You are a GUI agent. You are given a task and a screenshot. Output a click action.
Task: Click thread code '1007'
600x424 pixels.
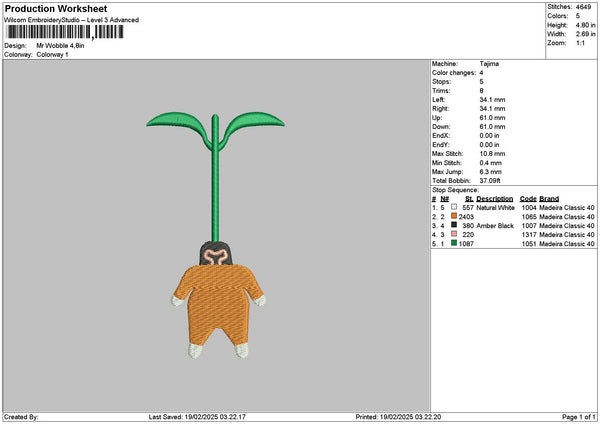click(x=529, y=226)
